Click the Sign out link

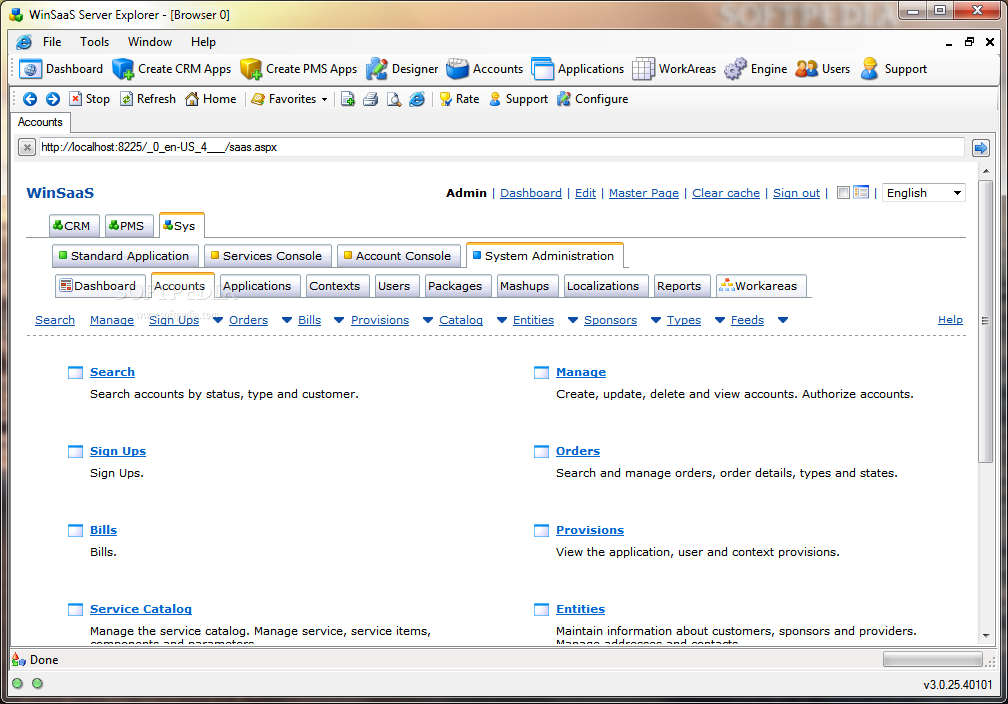point(796,193)
